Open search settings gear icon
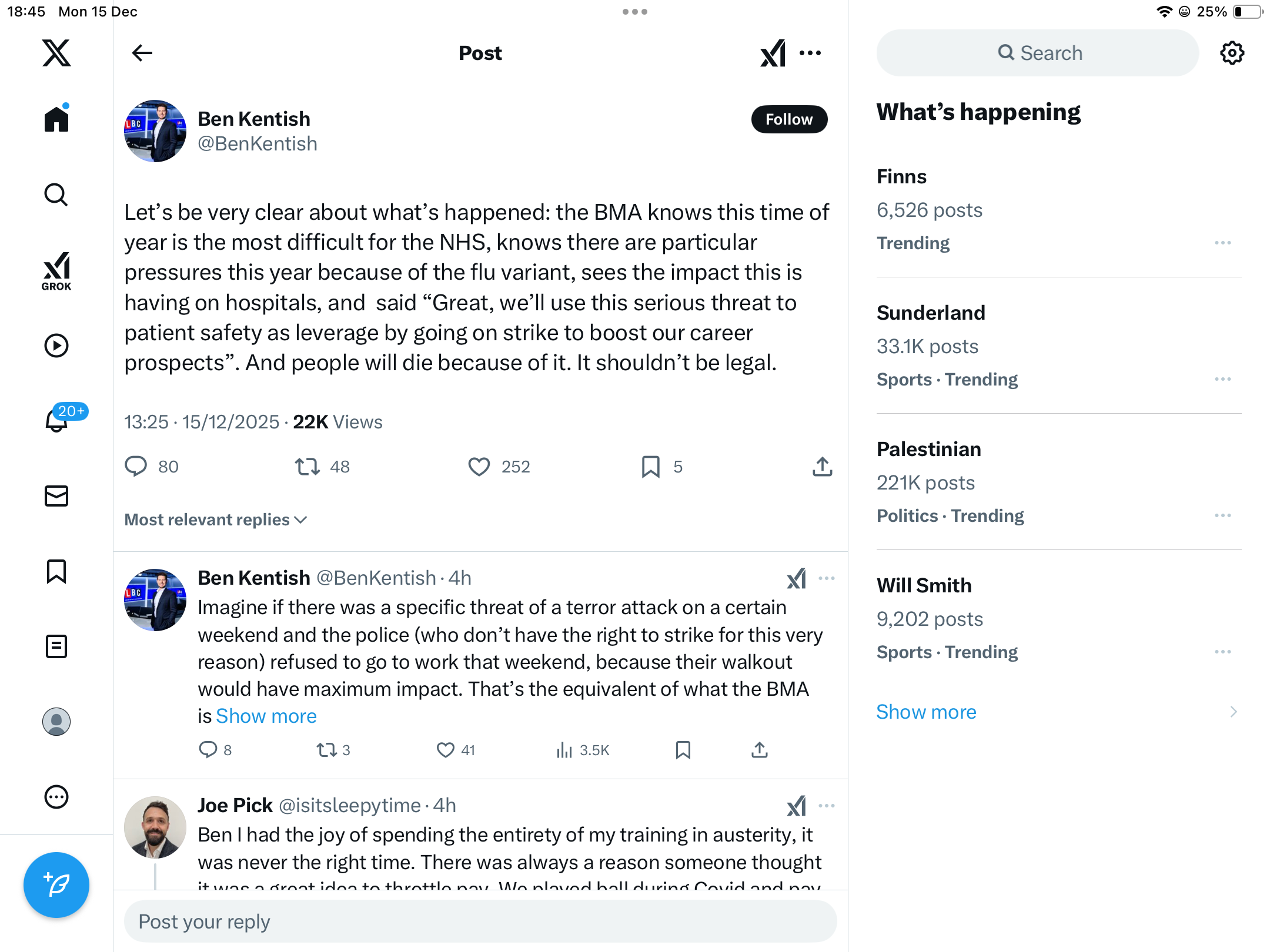 point(1232,53)
